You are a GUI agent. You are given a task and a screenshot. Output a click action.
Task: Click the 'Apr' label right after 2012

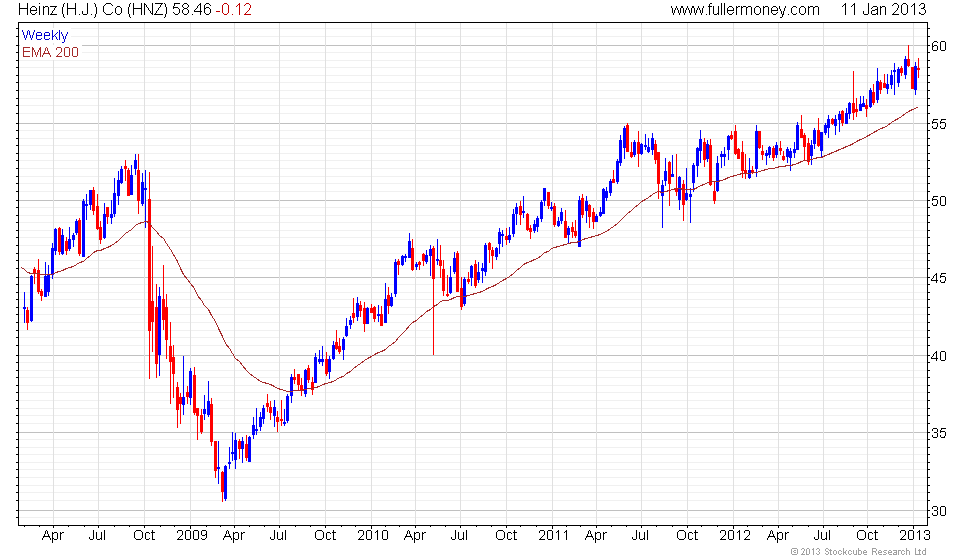click(778, 536)
